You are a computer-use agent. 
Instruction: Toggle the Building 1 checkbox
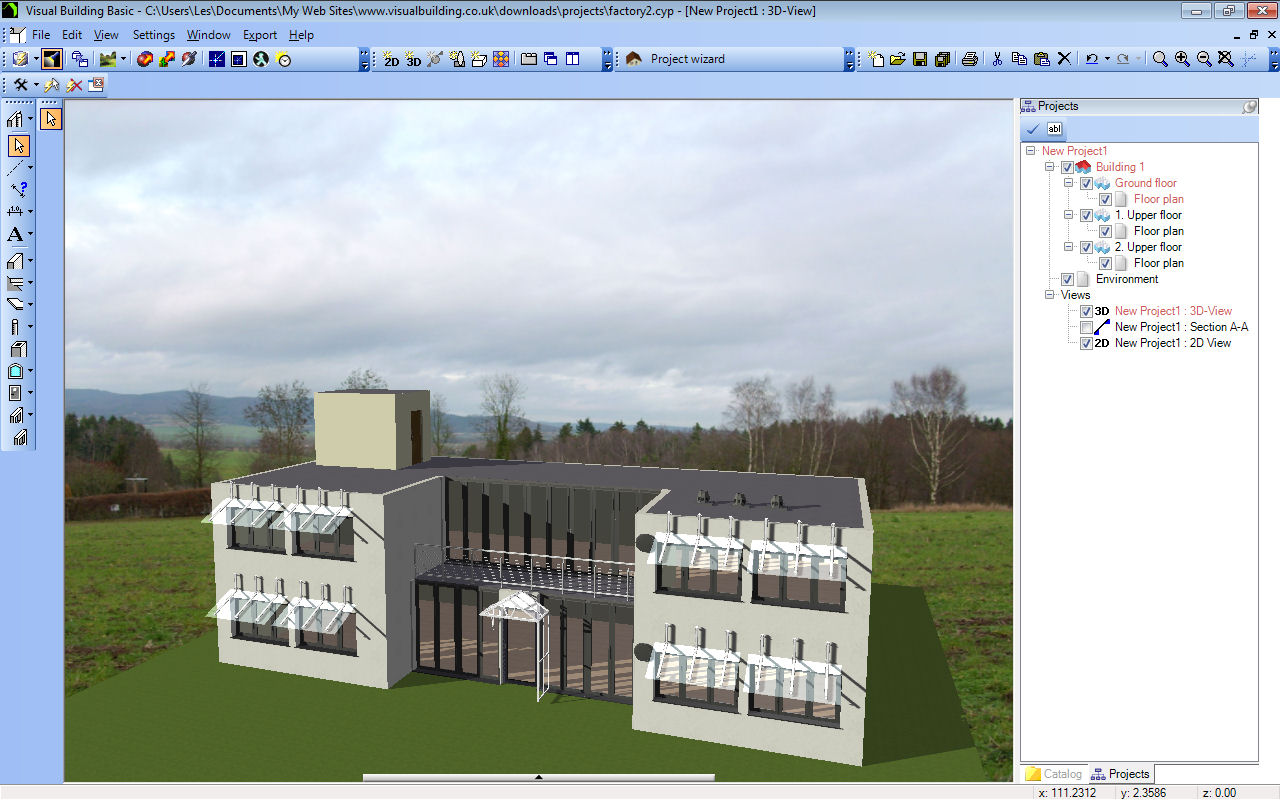pos(1067,168)
